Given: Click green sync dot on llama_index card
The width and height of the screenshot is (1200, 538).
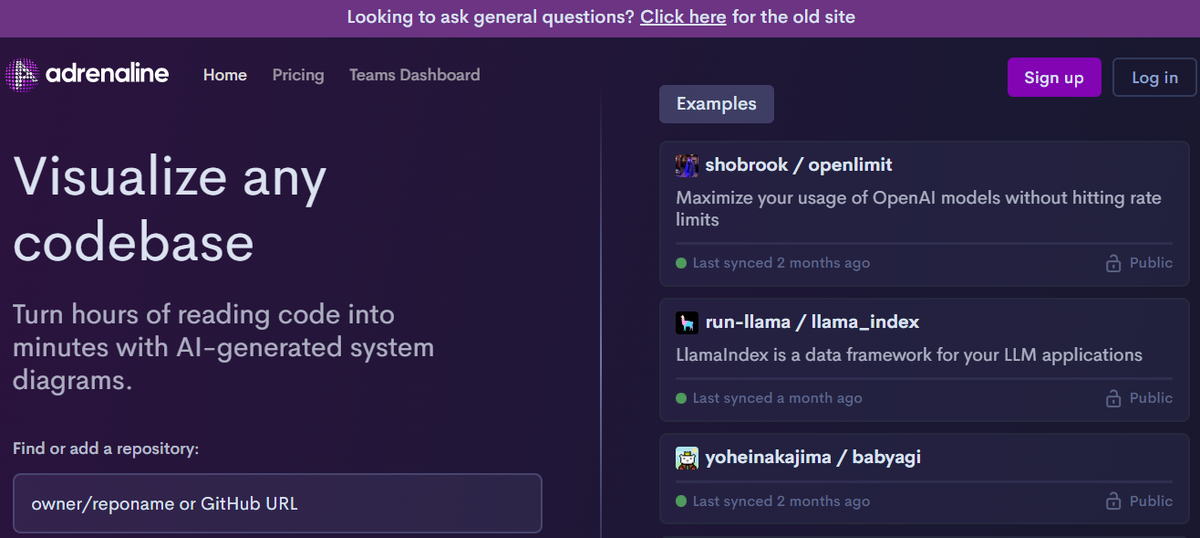Looking at the screenshot, I should pos(681,398).
